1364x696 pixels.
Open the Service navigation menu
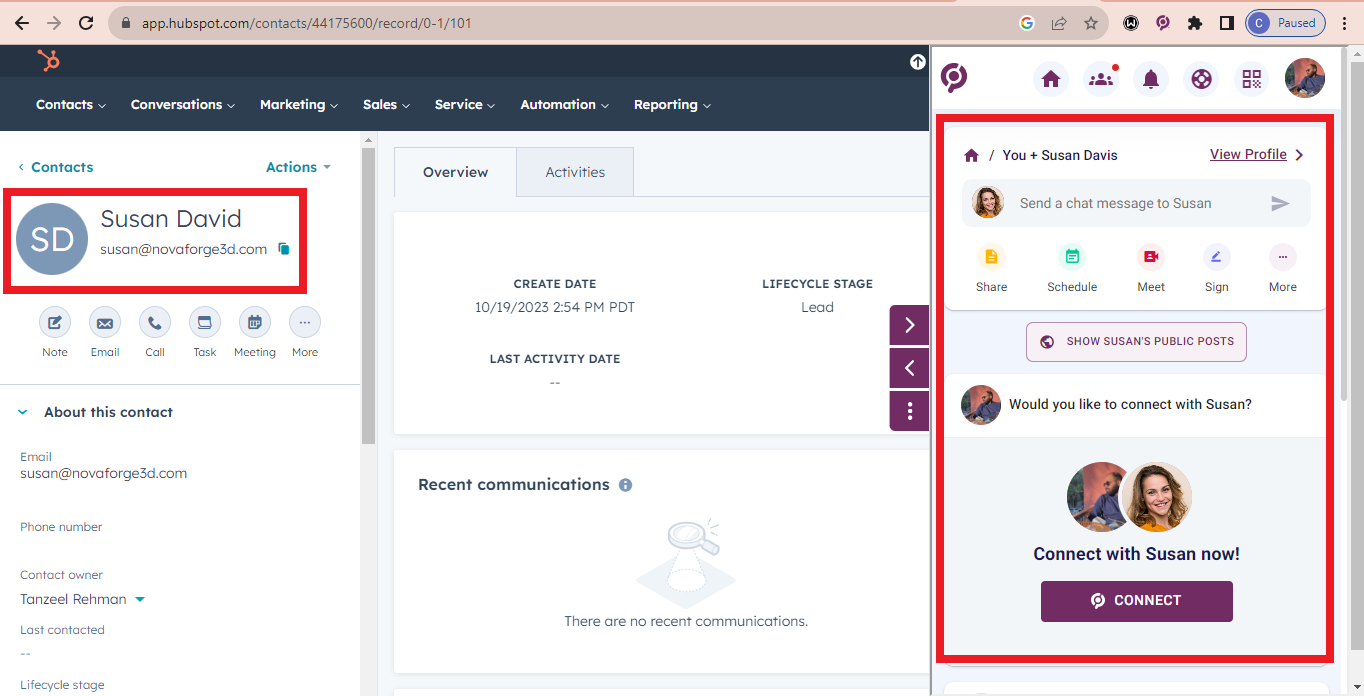tap(465, 104)
